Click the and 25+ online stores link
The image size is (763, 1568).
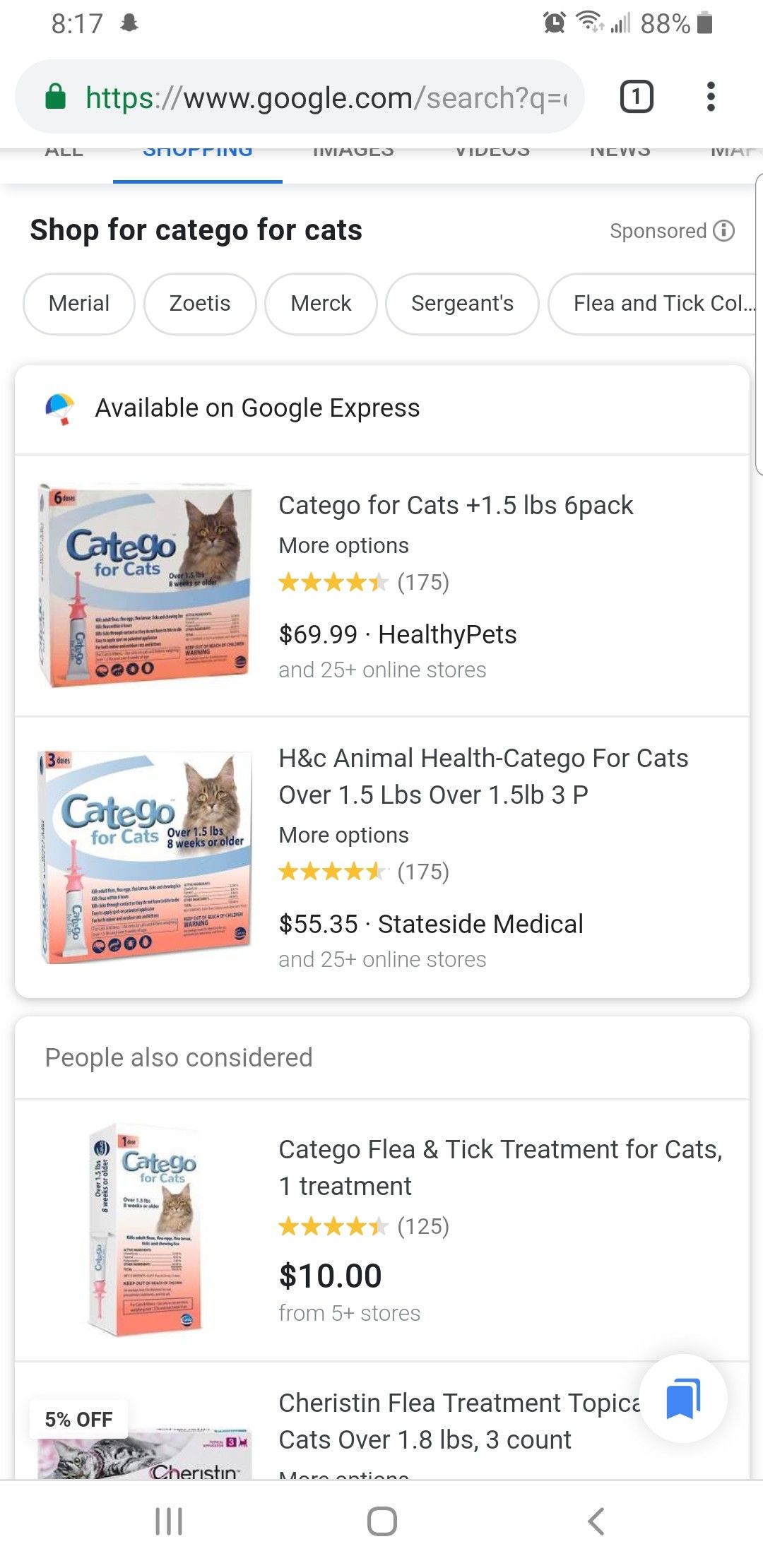click(382, 670)
